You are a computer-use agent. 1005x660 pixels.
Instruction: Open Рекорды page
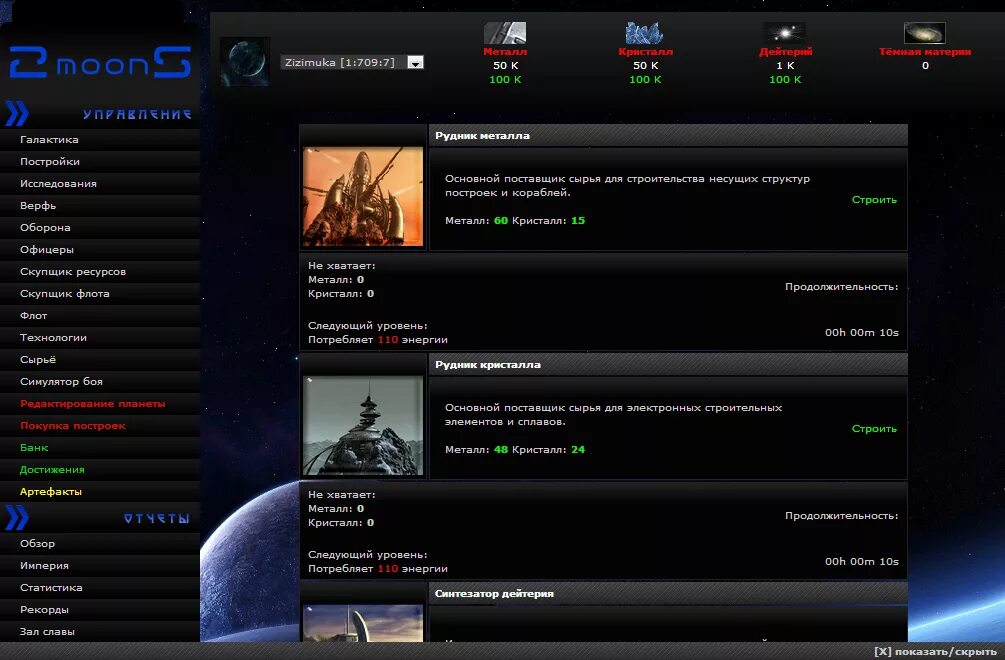(44, 609)
